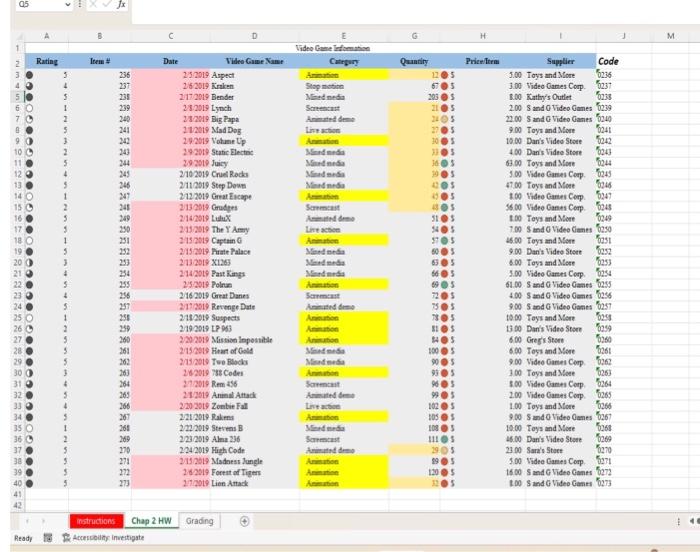Click the Category header cell
Image resolution: width=700 pixels, height=552 pixels.
click(344, 62)
